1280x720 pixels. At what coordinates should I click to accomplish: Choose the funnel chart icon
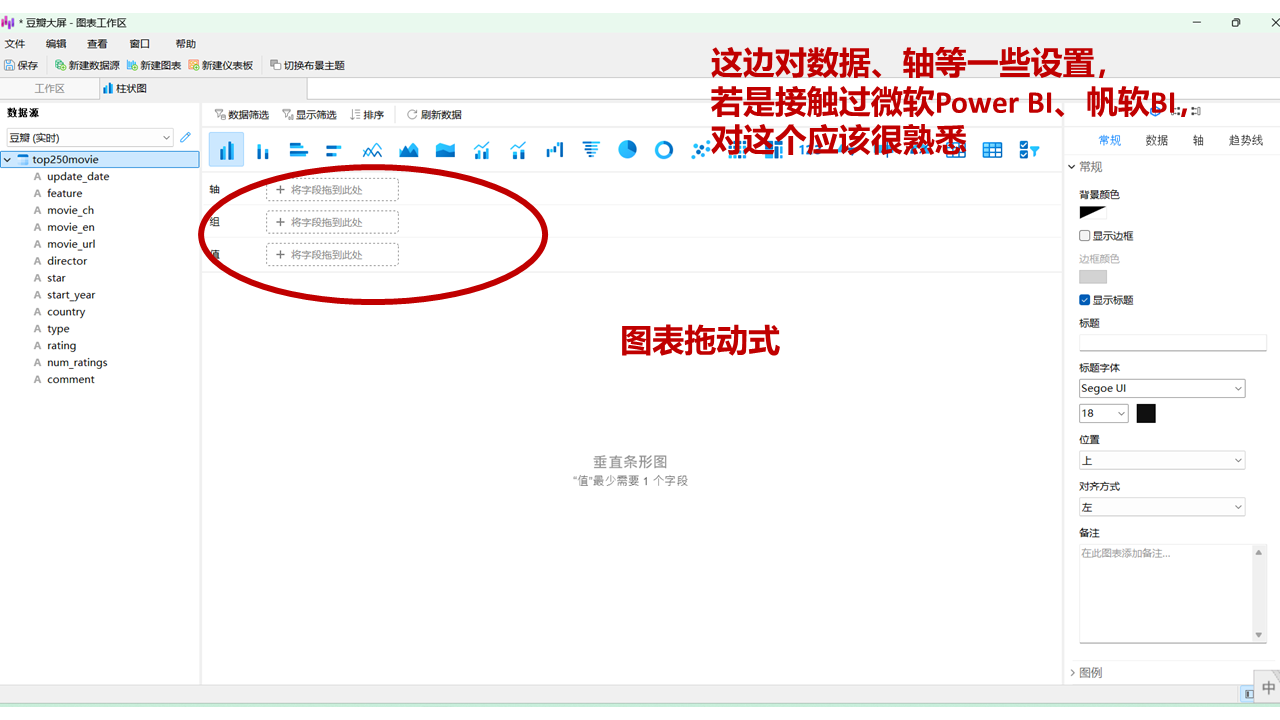click(x=591, y=150)
